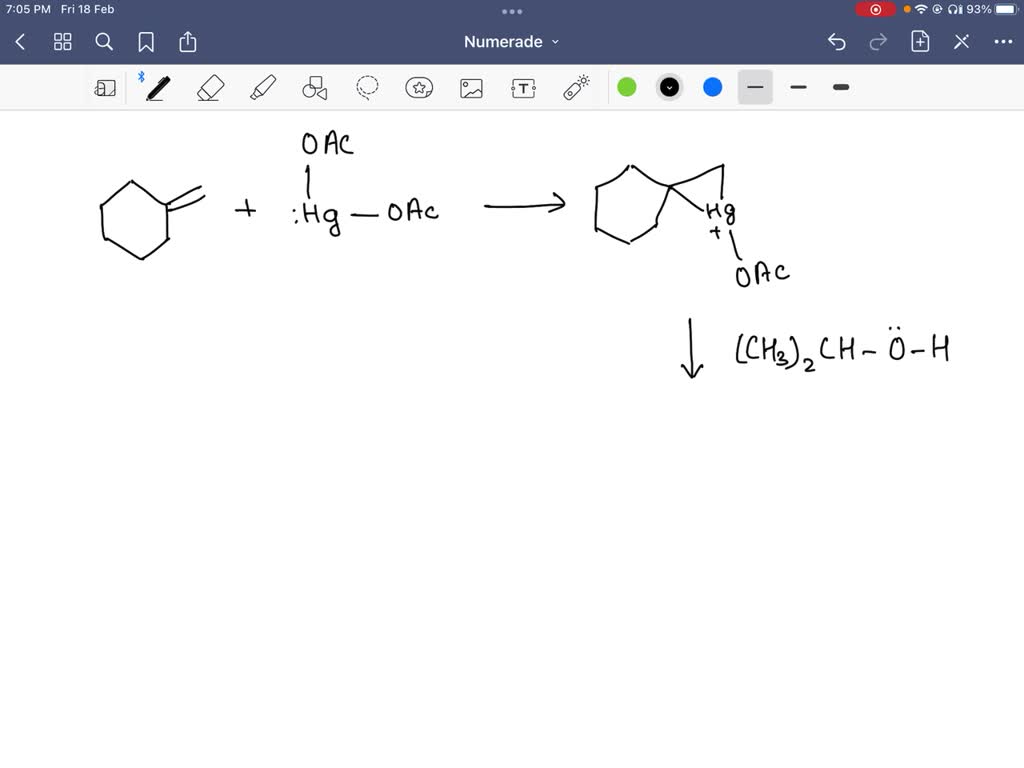Image resolution: width=1024 pixels, height=768 pixels.
Task: Select the Pen tool
Action: [x=156, y=87]
